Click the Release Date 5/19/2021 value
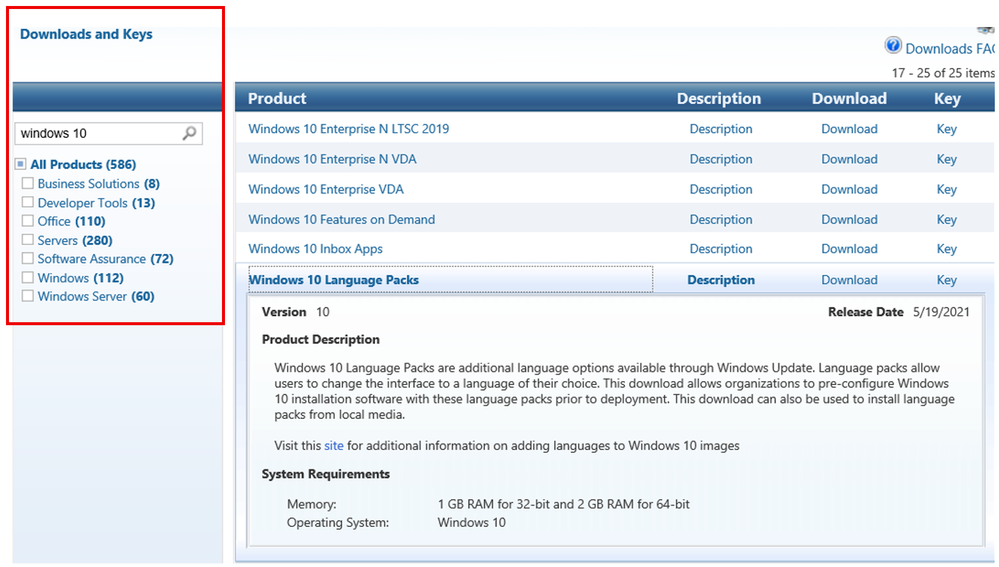This screenshot has width=999, height=567. (941, 312)
